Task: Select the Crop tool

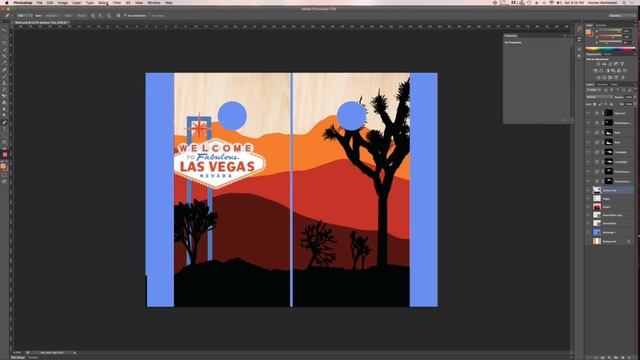Action: point(5,56)
